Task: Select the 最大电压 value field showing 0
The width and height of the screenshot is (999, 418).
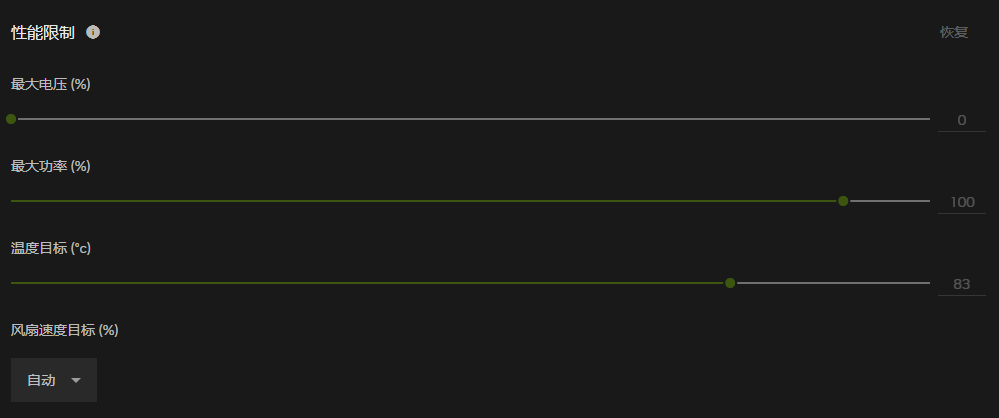Action: coord(961,120)
